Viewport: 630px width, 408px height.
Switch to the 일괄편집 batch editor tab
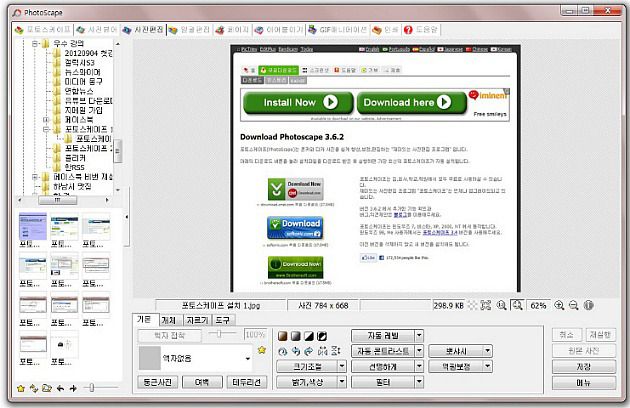tap(189, 30)
